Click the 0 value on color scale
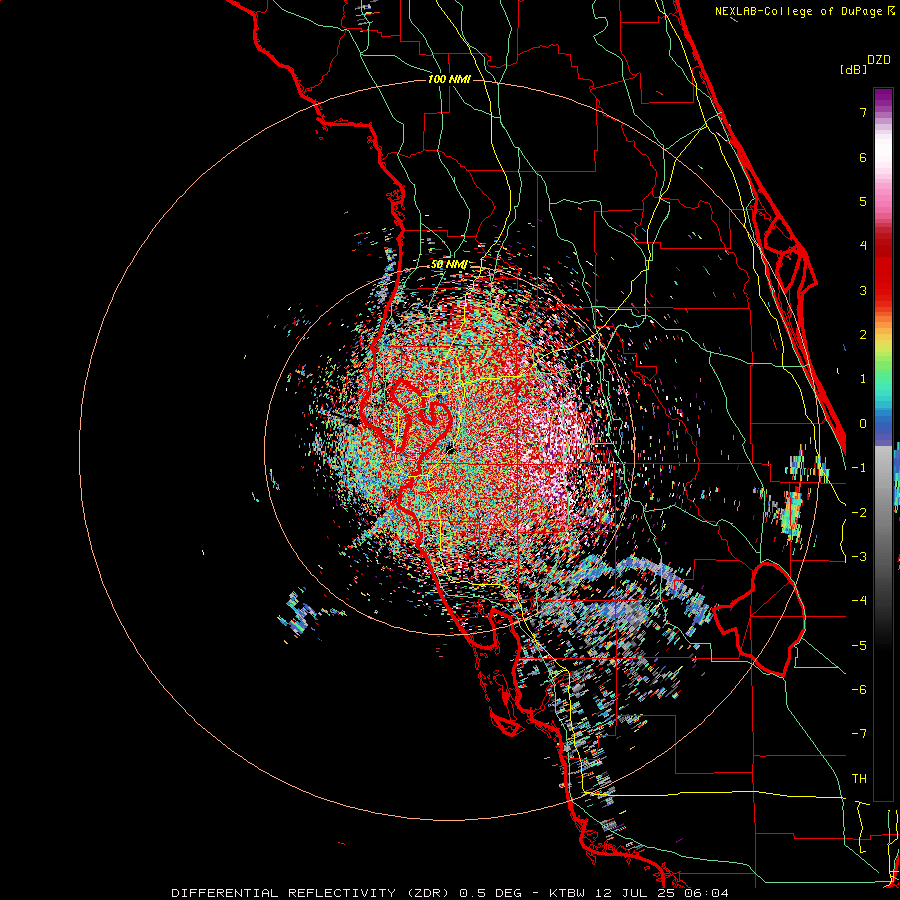 [x=863, y=424]
